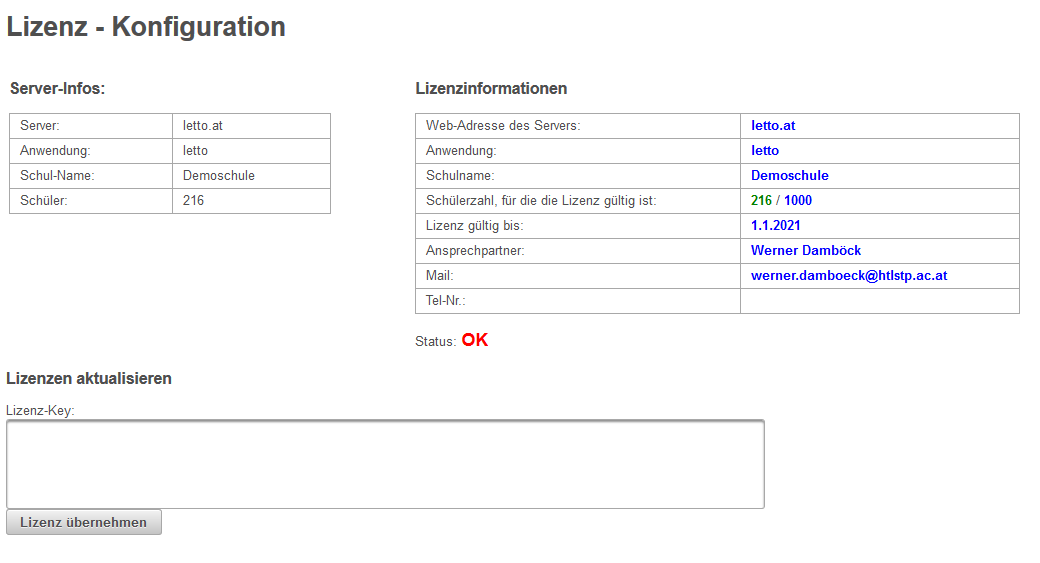Click the red OK status text

click(x=474, y=340)
